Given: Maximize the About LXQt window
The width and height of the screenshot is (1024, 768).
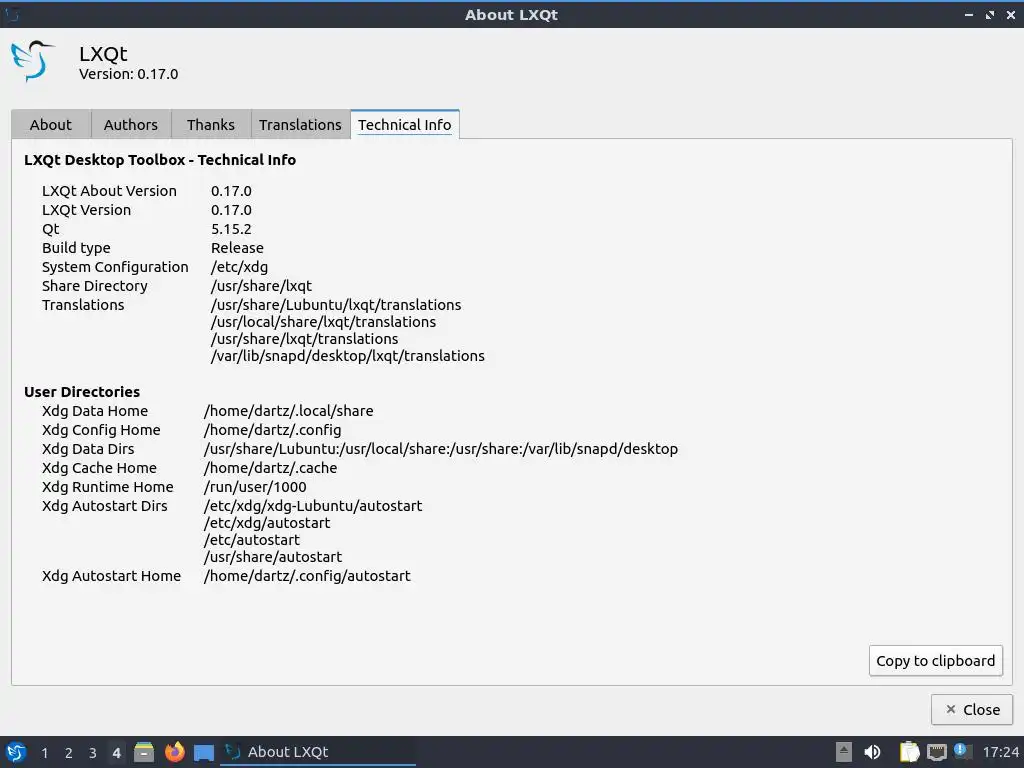Looking at the screenshot, I should (990, 14).
